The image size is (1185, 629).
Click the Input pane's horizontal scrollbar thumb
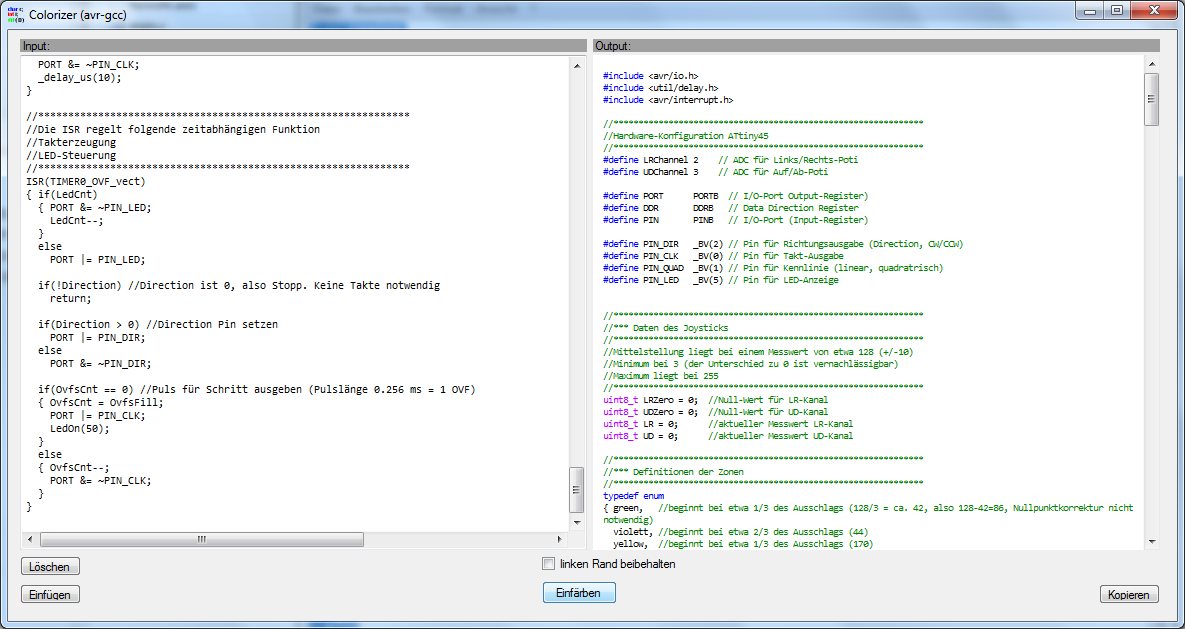click(x=202, y=540)
